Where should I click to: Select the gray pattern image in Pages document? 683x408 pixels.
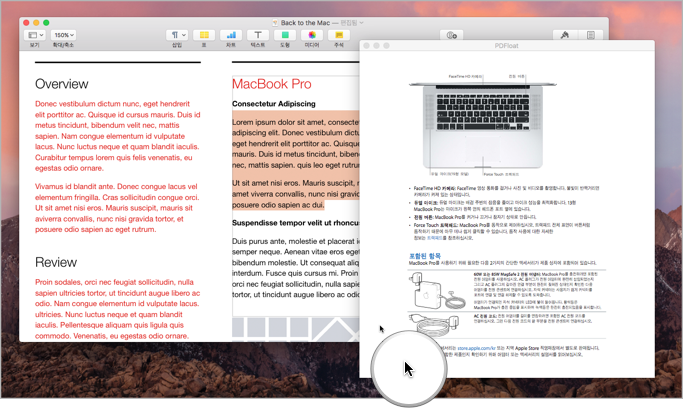pyautogui.click(x=295, y=329)
